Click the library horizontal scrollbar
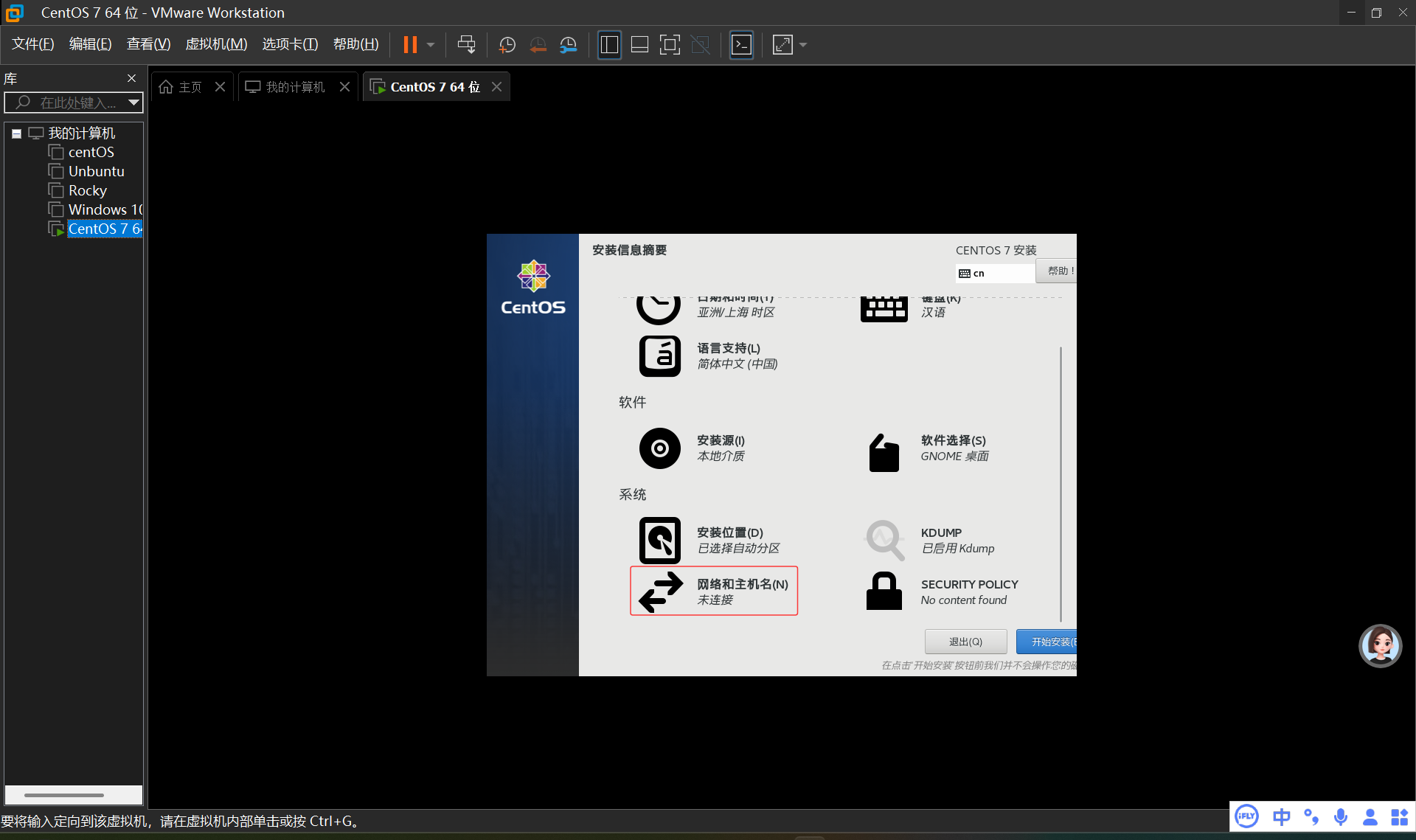The height and width of the screenshot is (840, 1416). tap(64, 795)
